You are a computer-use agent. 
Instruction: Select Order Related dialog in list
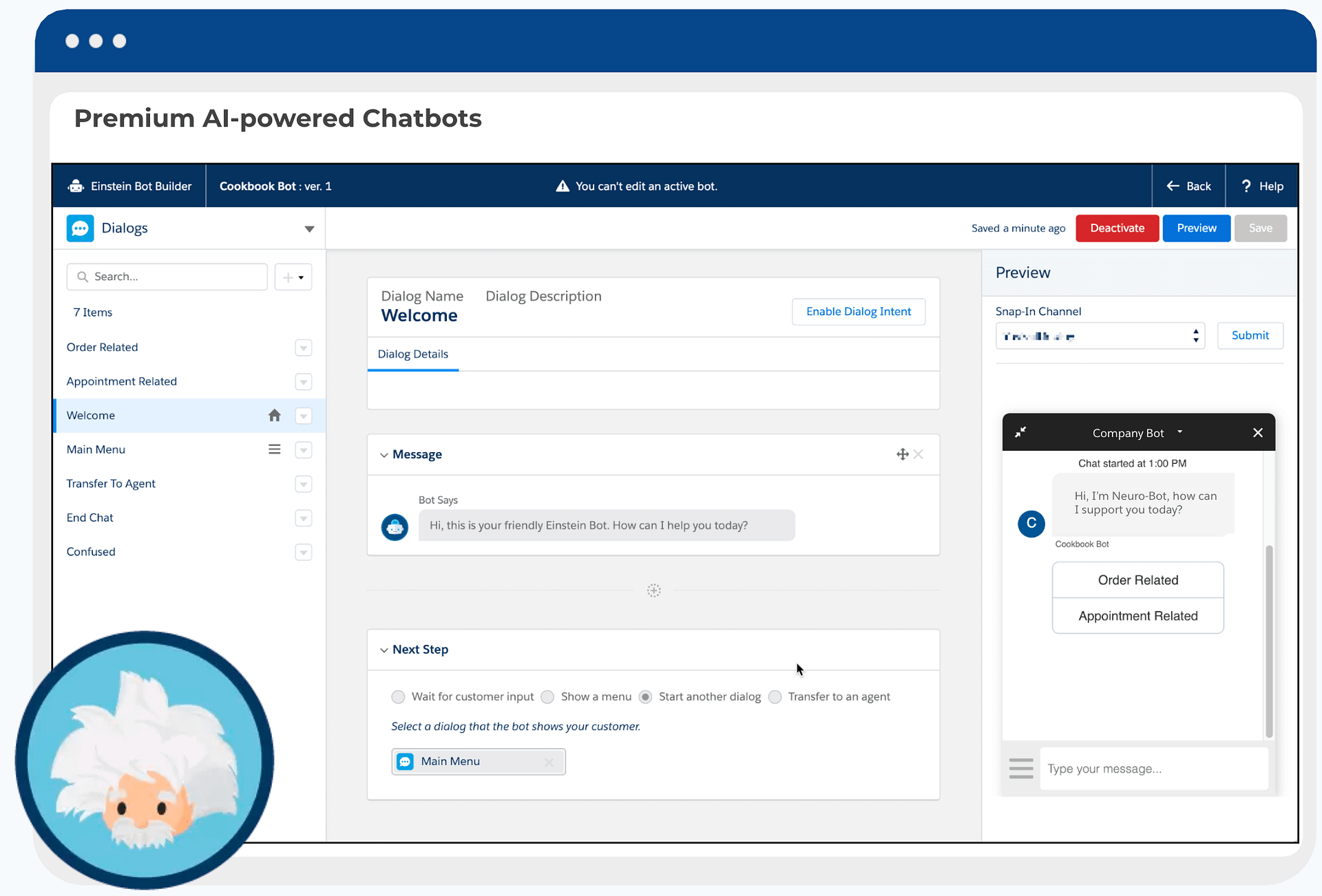point(102,348)
